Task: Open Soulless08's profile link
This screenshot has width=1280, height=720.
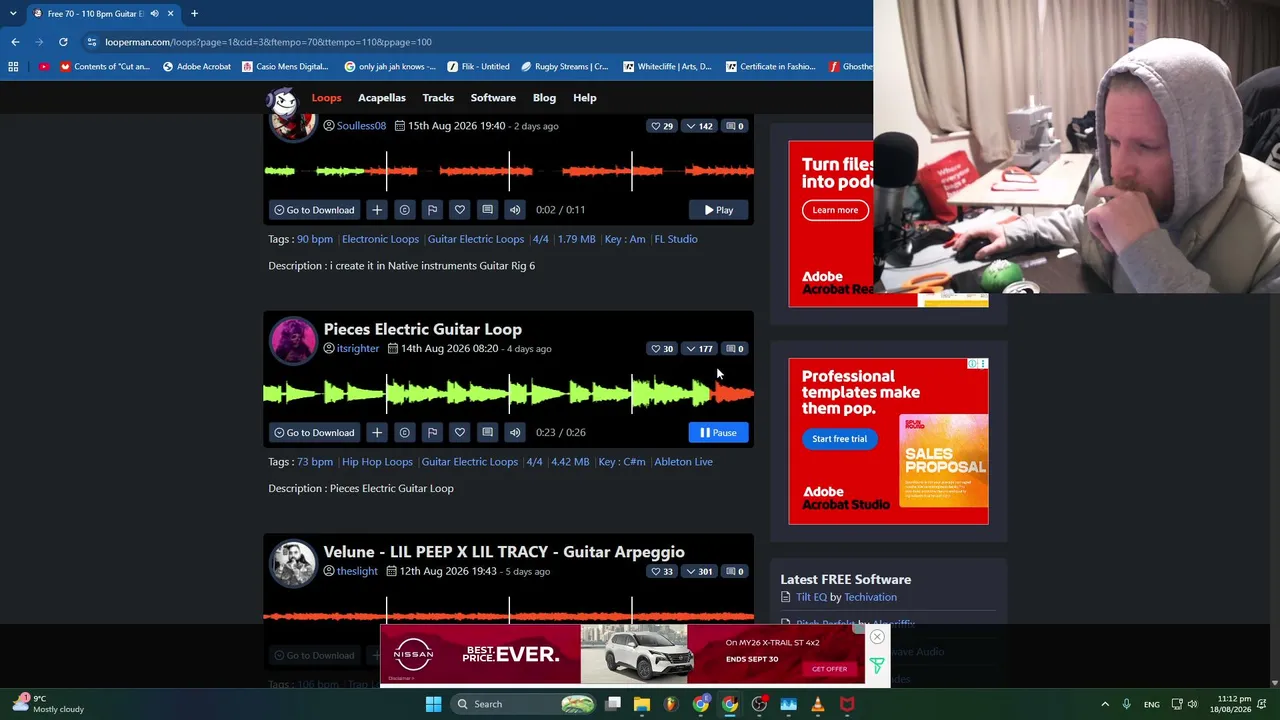Action: point(361,126)
